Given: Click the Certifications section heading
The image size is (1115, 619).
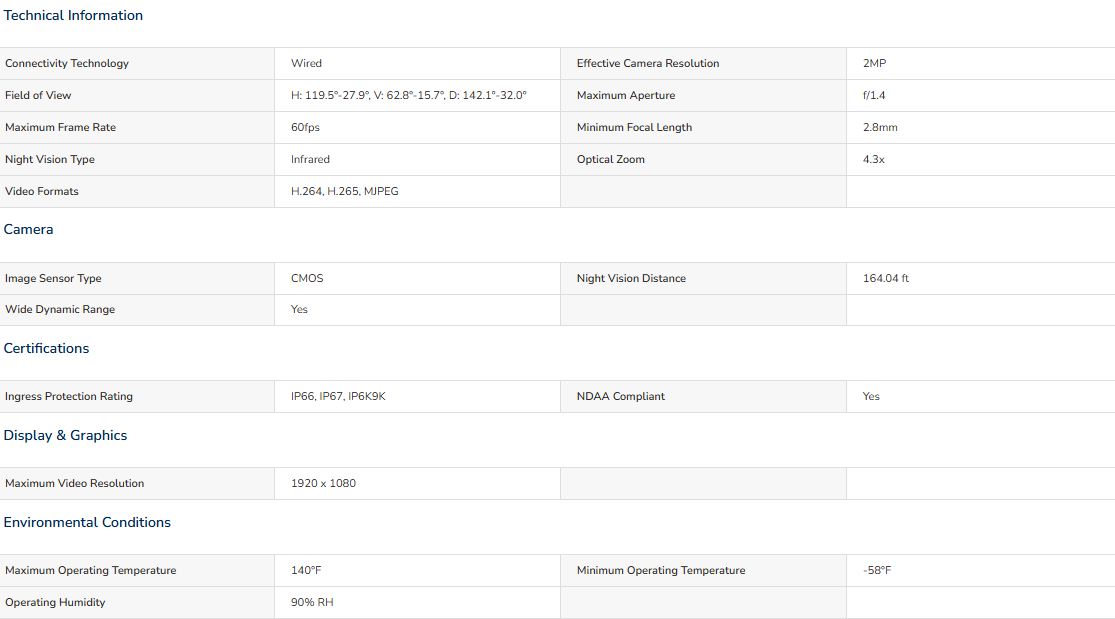Looking at the screenshot, I should pos(46,349).
